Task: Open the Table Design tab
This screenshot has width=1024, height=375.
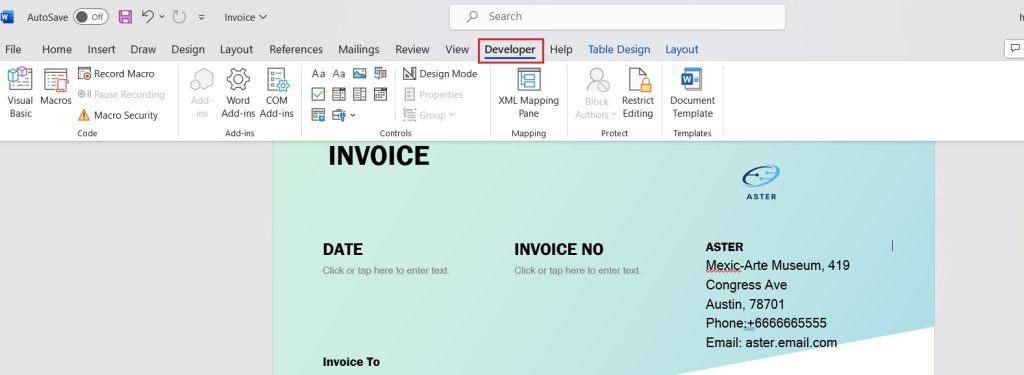Action: 619,49
